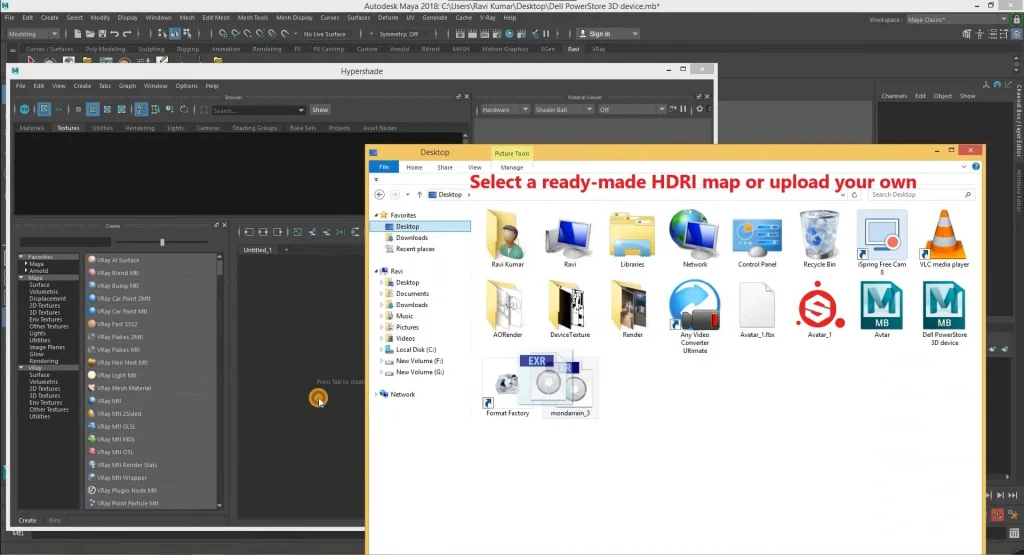The height and width of the screenshot is (555, 1024).
Task: Switch to the Materials tab in Hypershade
Action: point(32,128)
